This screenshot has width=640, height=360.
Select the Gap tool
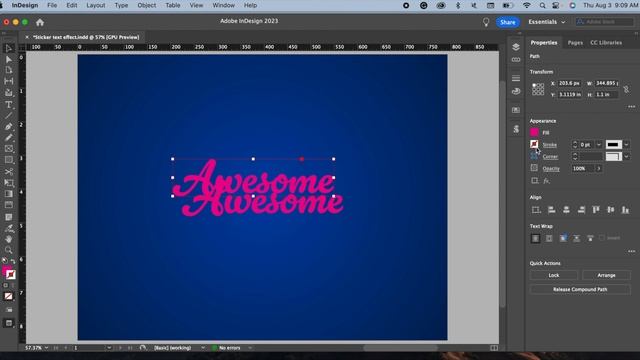[x=9, y=81]
